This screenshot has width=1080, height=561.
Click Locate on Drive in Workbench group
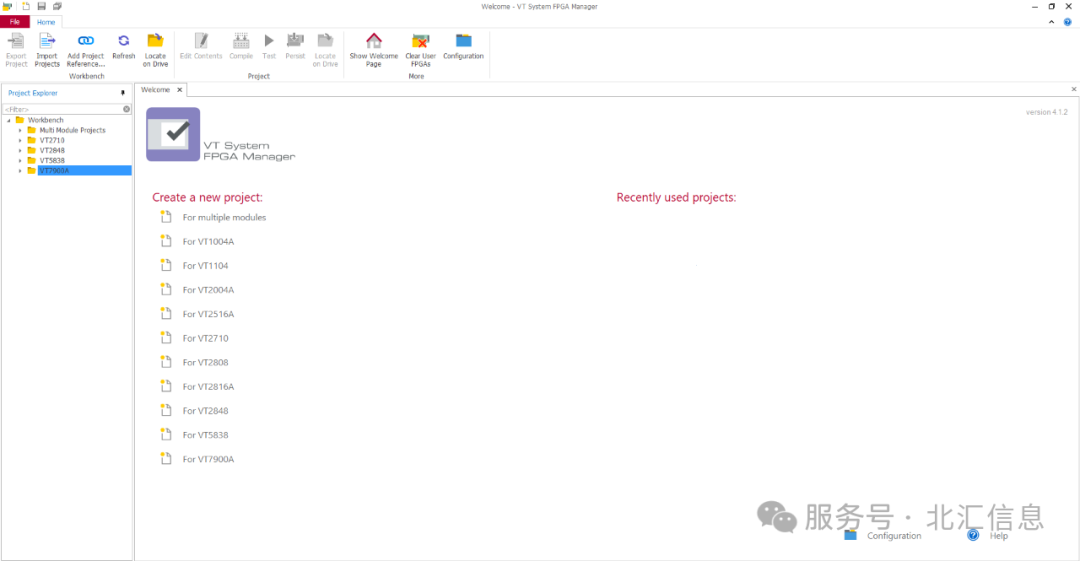coord(156,50)
